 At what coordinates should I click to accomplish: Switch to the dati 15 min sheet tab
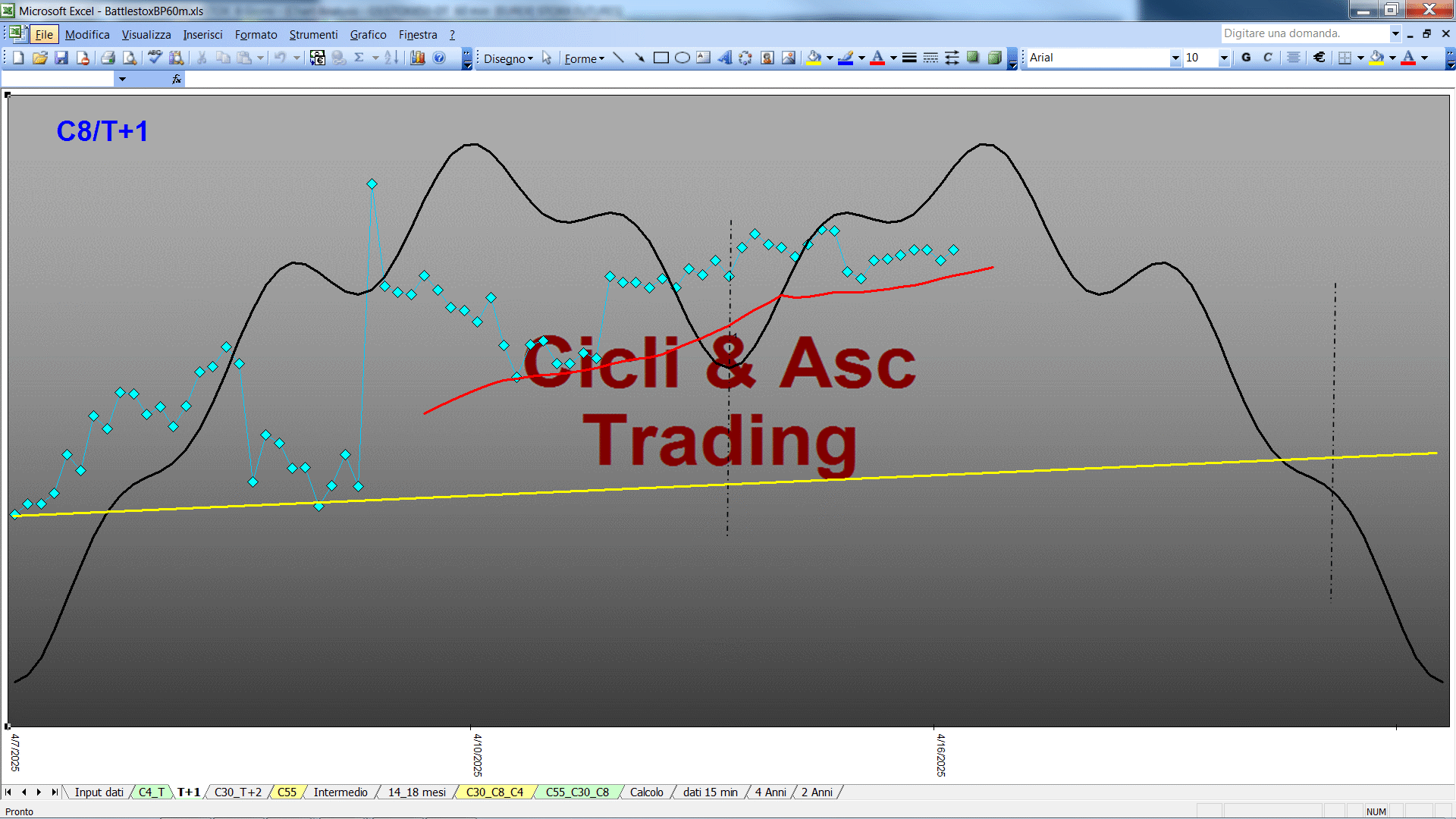click(x=710, y=792)
